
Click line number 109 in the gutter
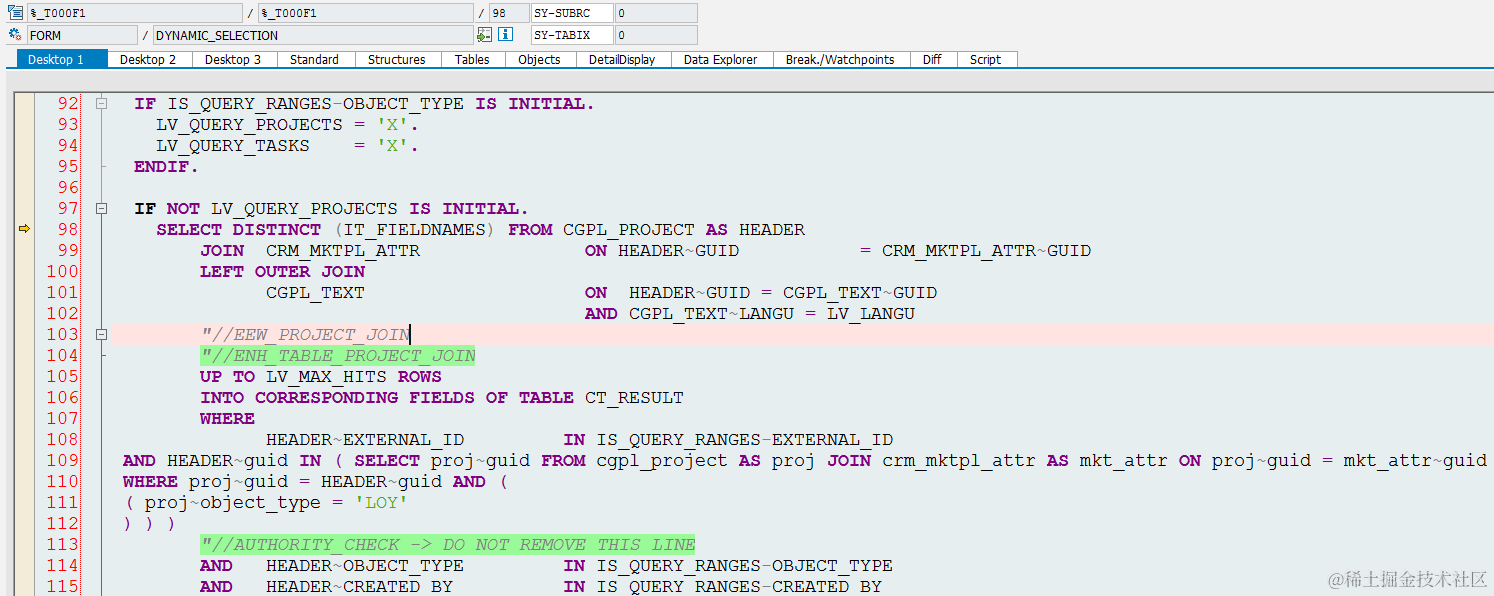coord(62,461)
